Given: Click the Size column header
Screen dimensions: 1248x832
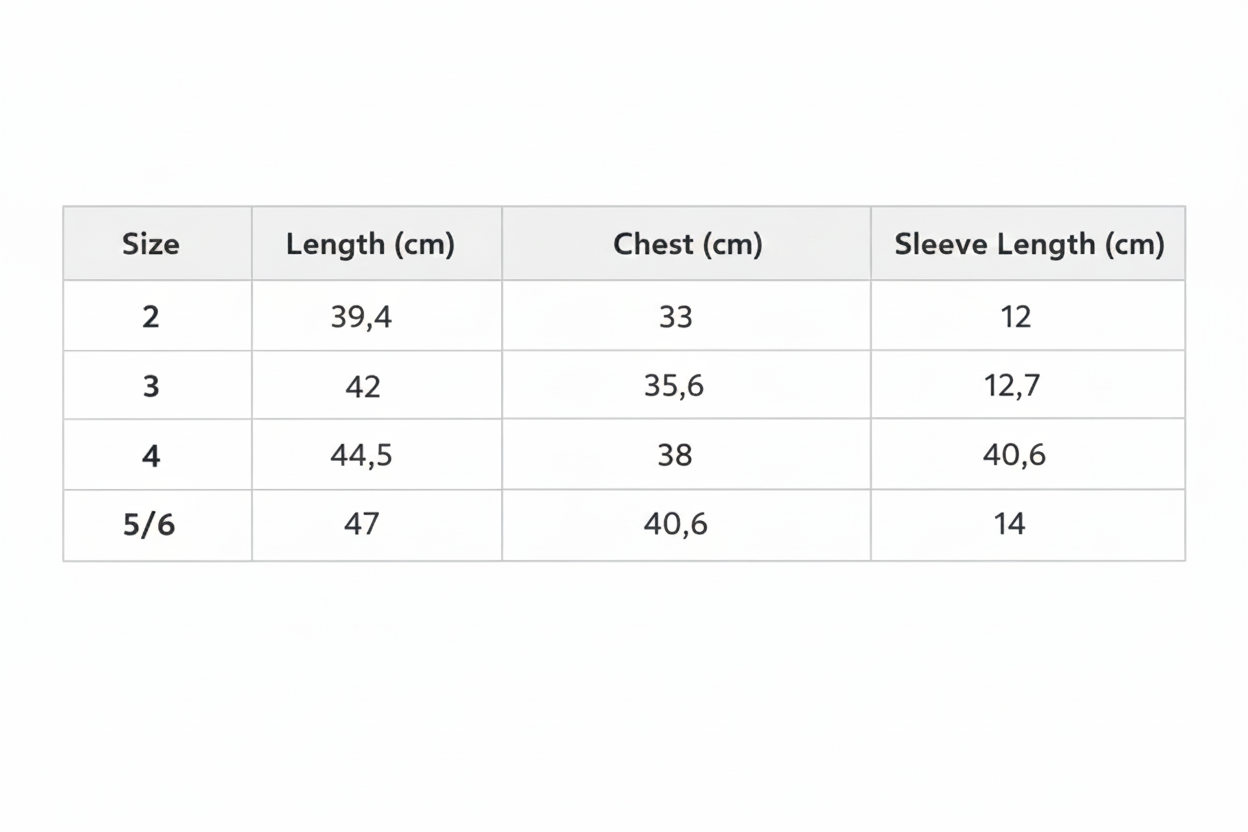Looking at the screenshot, I should [151, 244].
